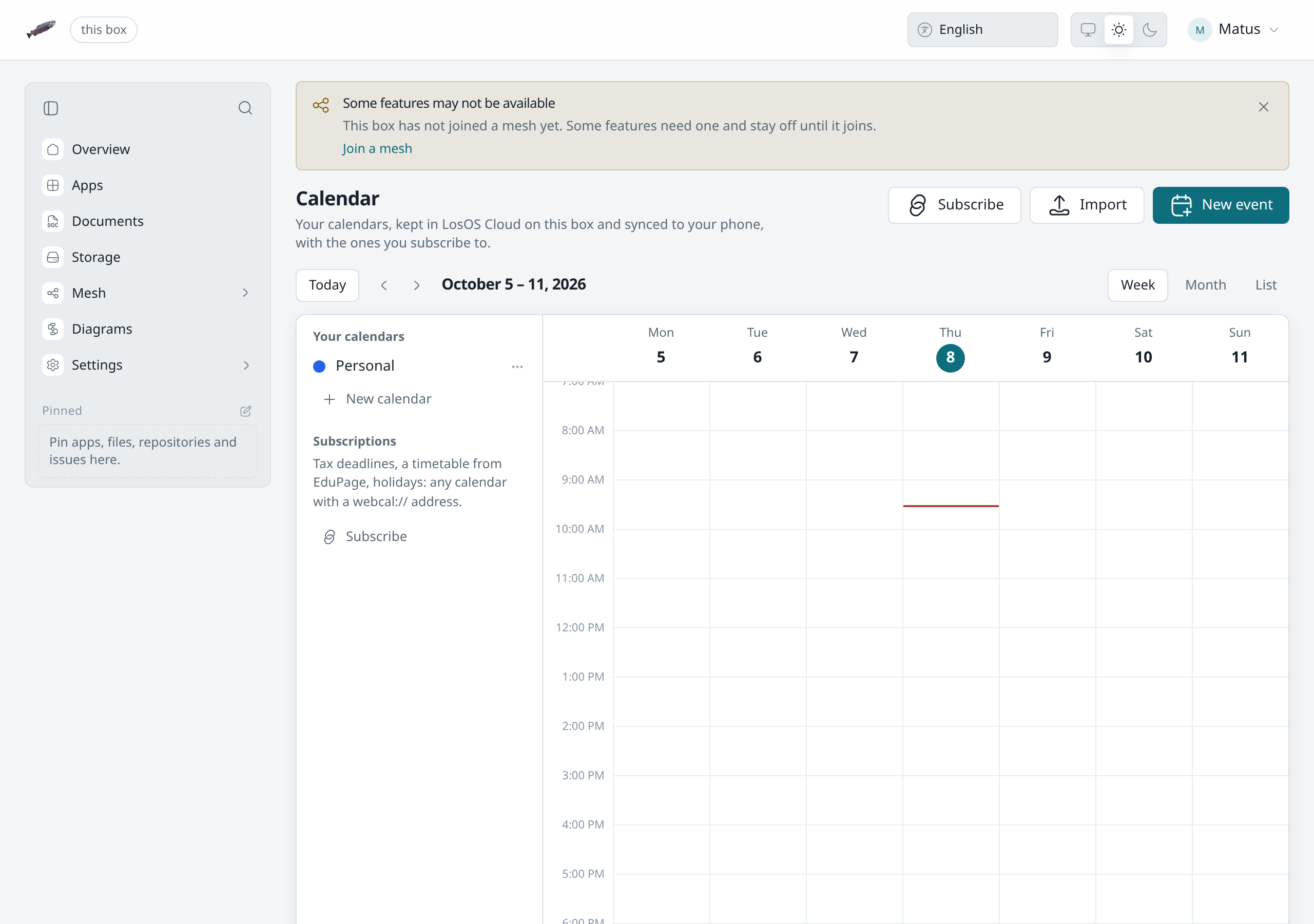The height and width of the screenshot is (924, 1314).
Task: Open Storage section
Action: (148, 257)
